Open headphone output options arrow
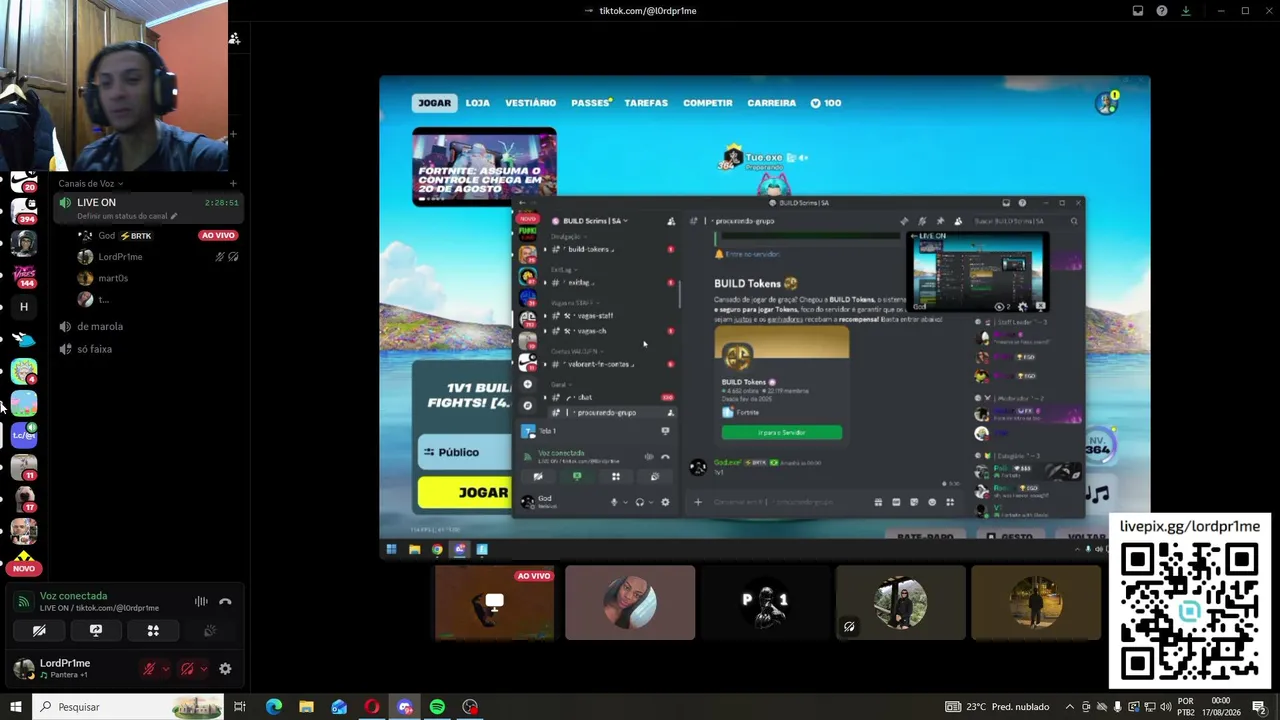The height and width of the screenshot is (720, 1280). pyautogui.click(x=203, y=669)
